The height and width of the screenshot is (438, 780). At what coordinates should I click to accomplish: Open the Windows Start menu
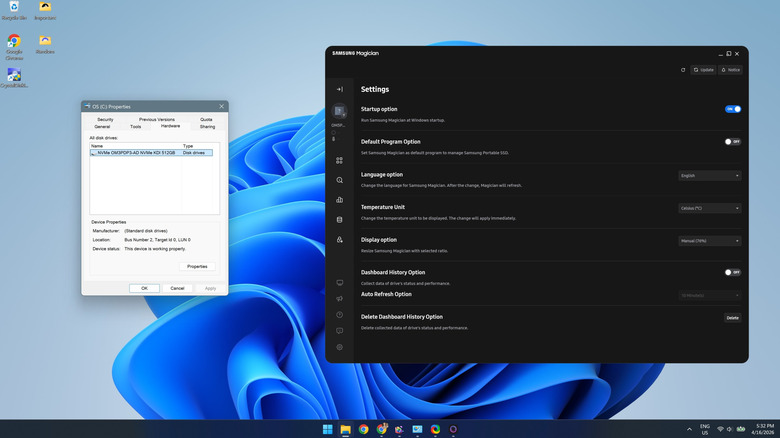[x=327, y=429]
